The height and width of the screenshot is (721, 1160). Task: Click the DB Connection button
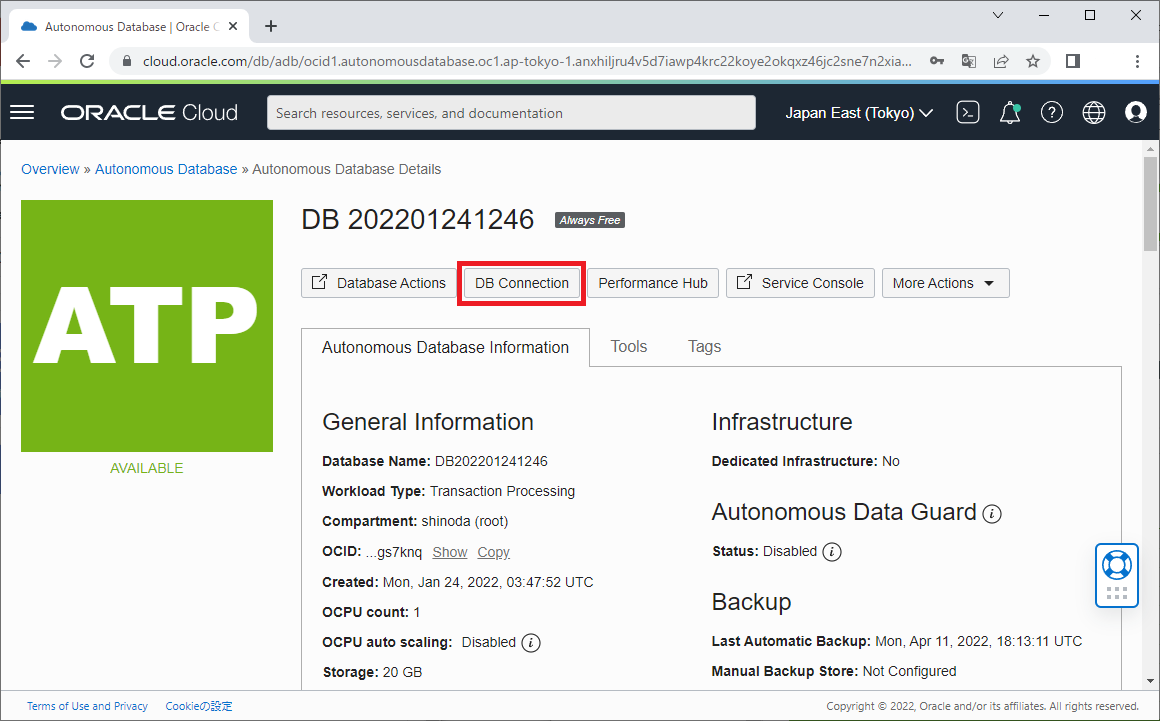[x=522, y=283]
